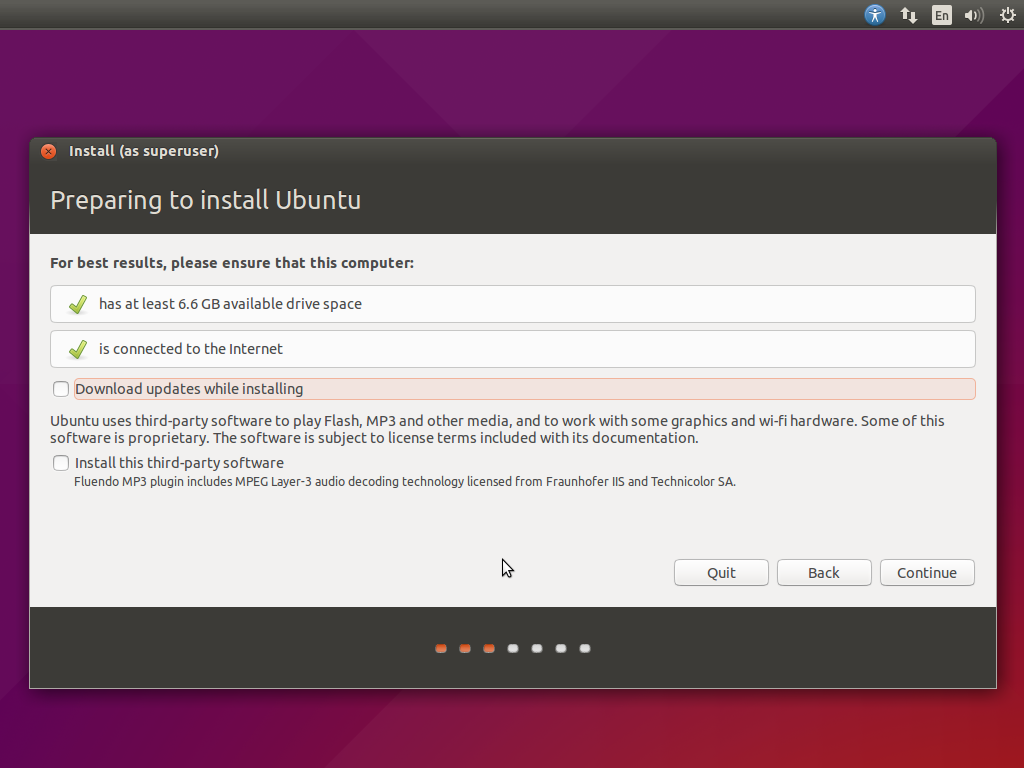Click the 6.6 GB drive space requirement row
The height and width of the screenshot is (768, 1024).
[x=512, y=304]
